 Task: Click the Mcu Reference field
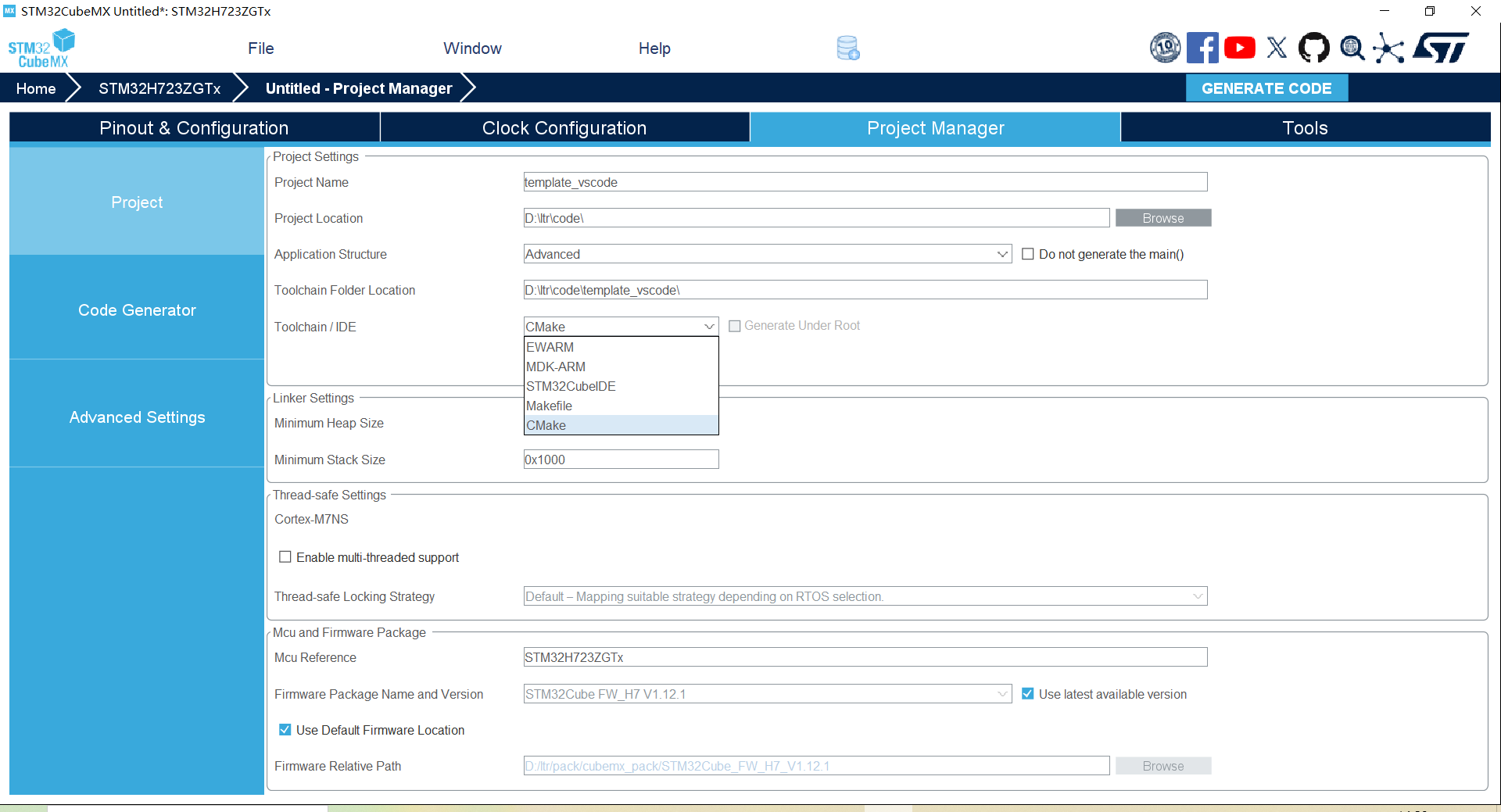(x=865, y=657)
